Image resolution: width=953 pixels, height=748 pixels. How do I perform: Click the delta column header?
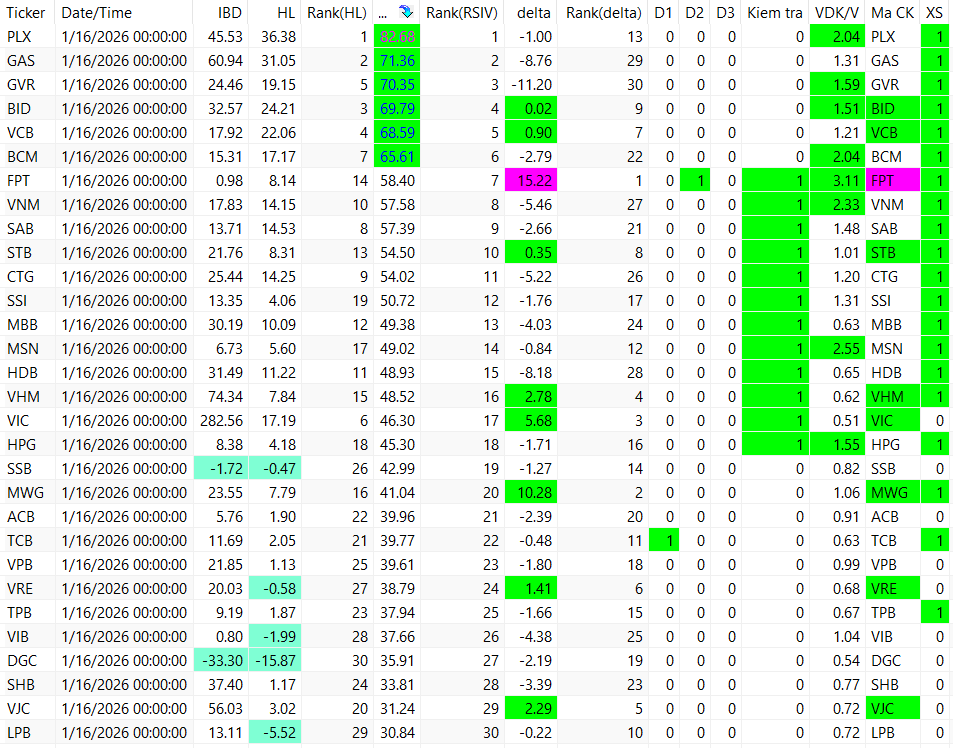pyautogui.click(x=534, y=12)
